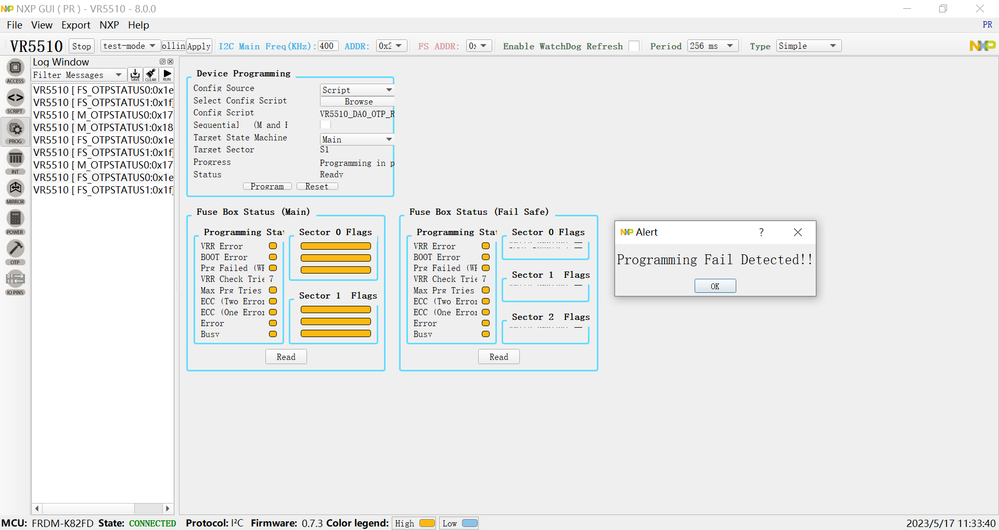Clear the log with CLEAR brush icon
999x530 pixels.
coord(150,75)
